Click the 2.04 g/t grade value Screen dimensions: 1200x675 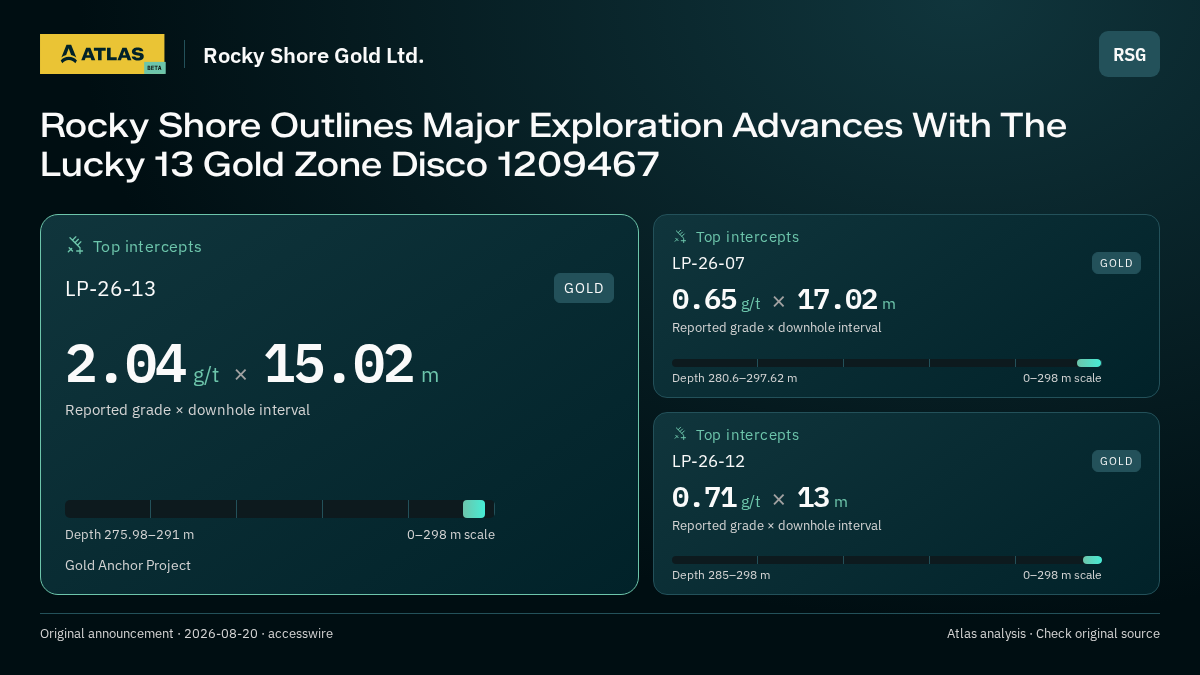[142, 365]
